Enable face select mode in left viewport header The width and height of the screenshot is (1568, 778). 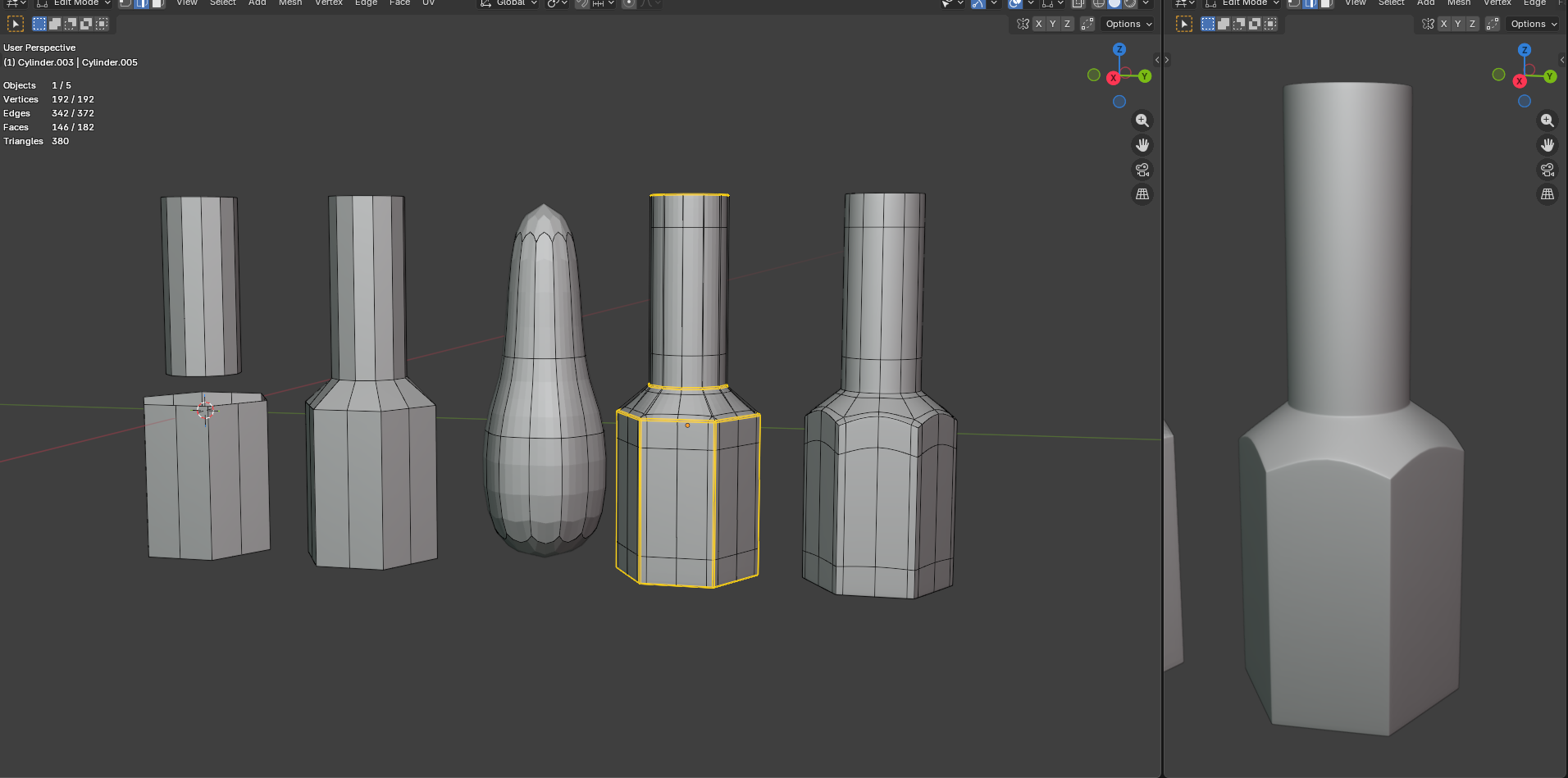coord(157,3)
